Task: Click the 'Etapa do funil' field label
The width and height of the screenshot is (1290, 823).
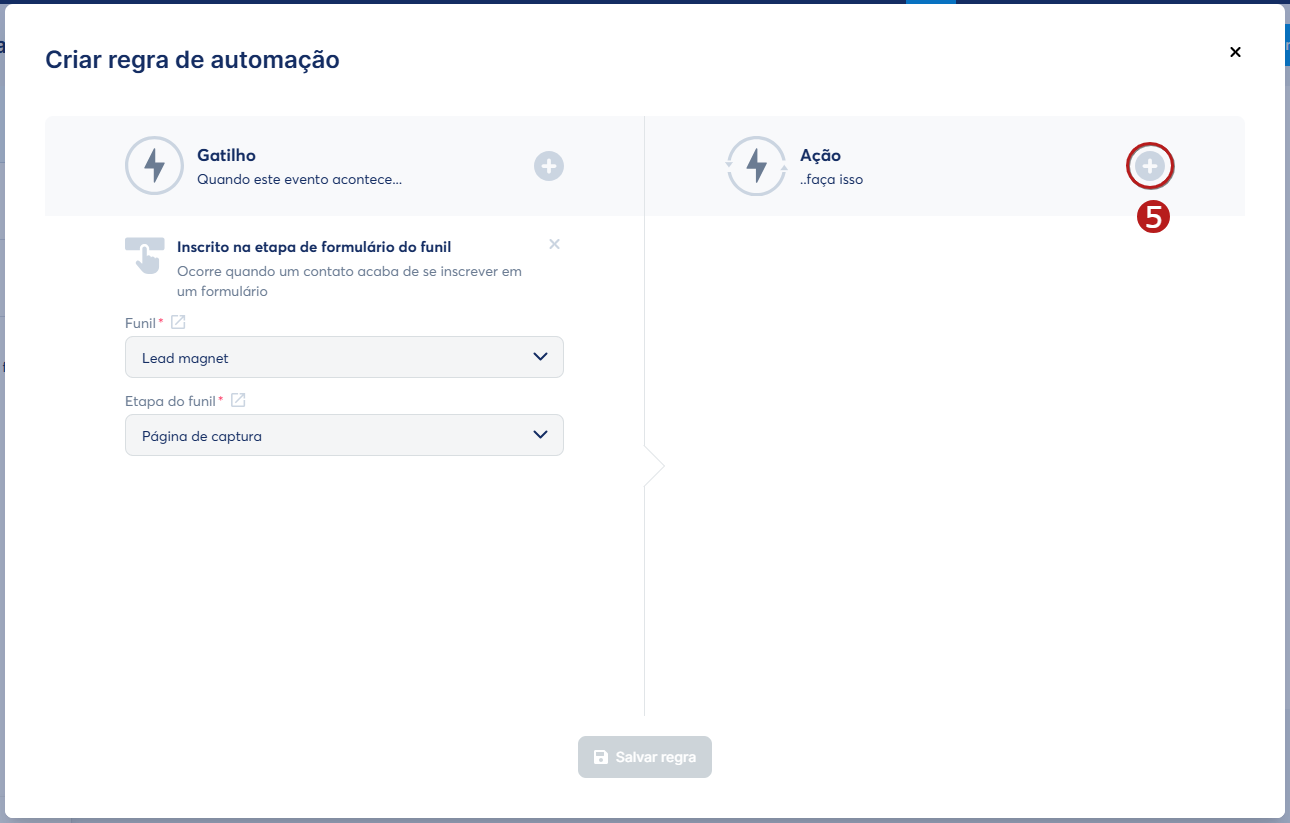Action: click(170, 401)
